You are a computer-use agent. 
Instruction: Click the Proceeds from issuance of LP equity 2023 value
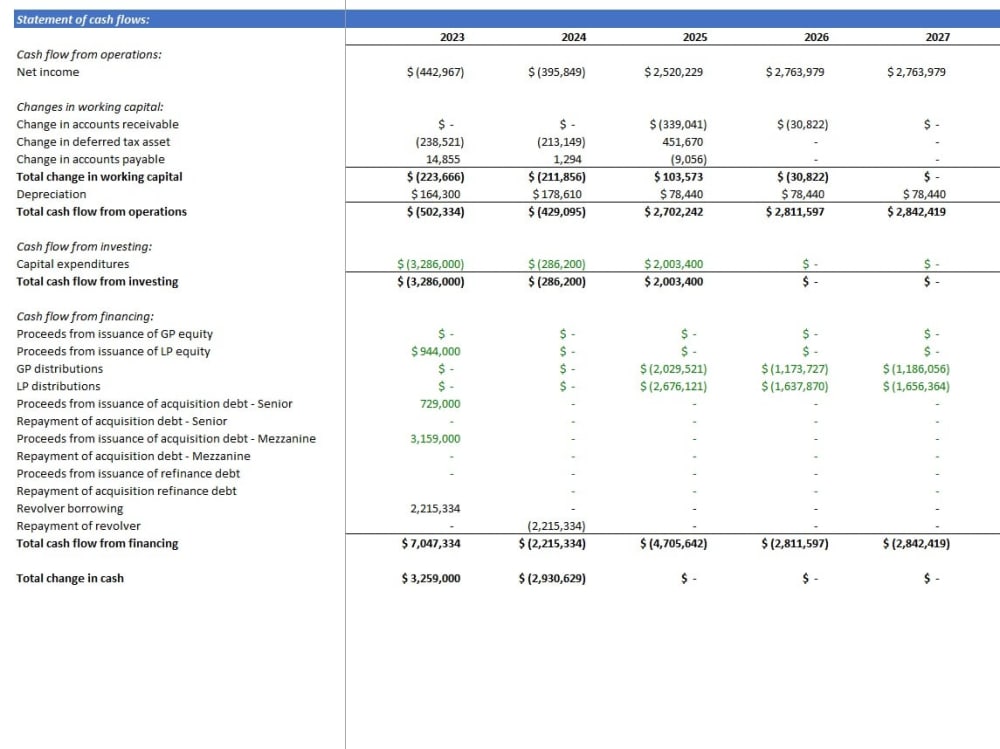(437, 351)
